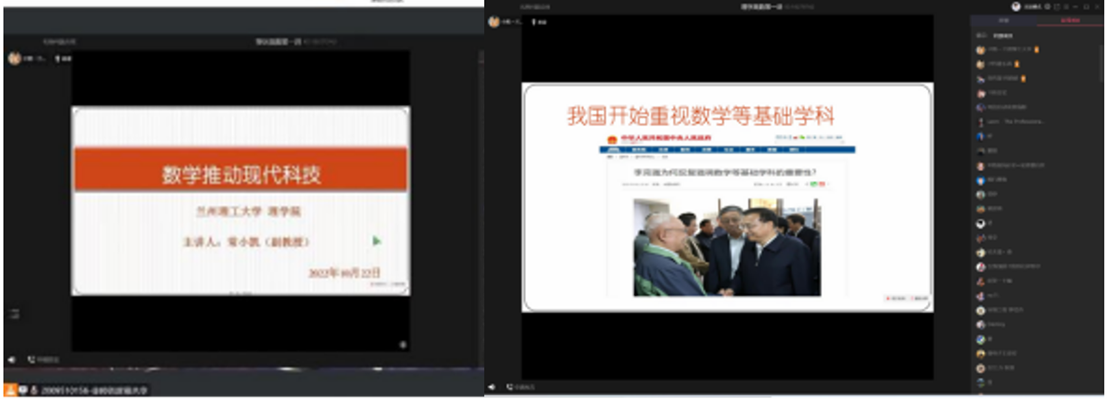
Task: Click the settings gear icon in top-right header
Action: (x=1047, y=6)
